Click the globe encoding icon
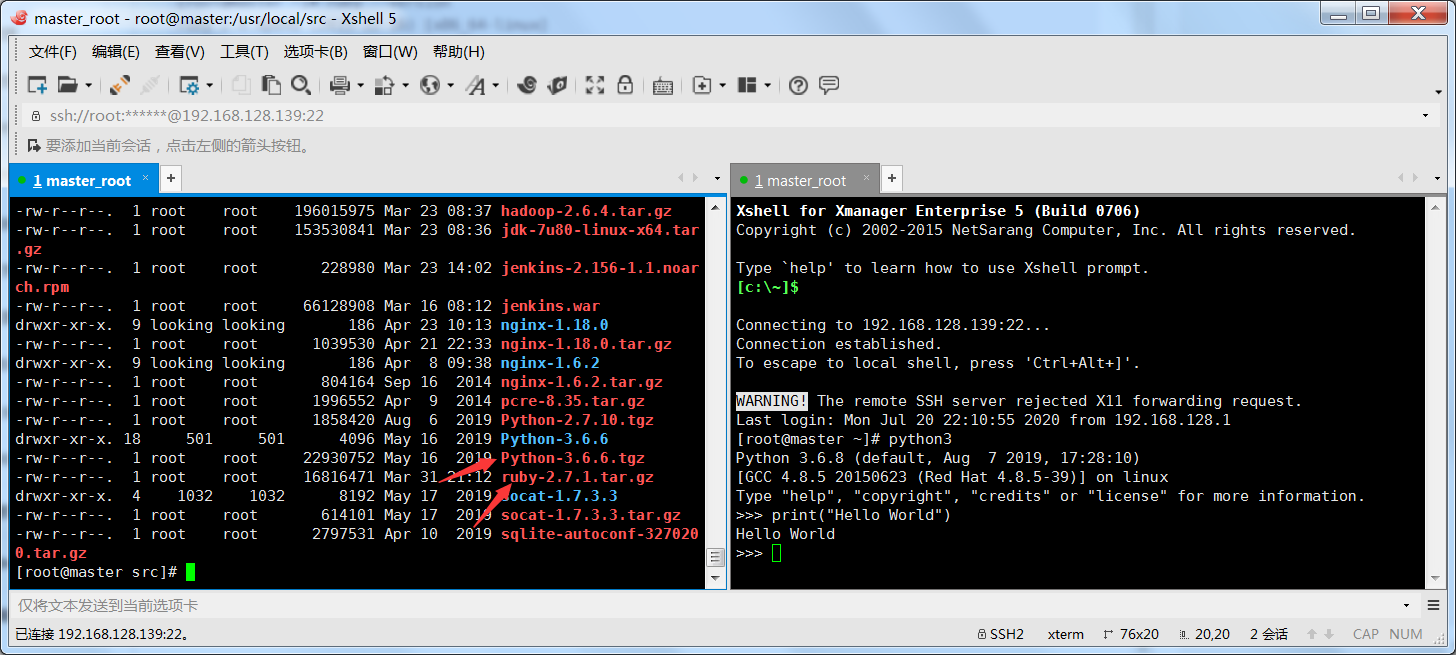Viewport: 1456px width, 655px height. 430,85
